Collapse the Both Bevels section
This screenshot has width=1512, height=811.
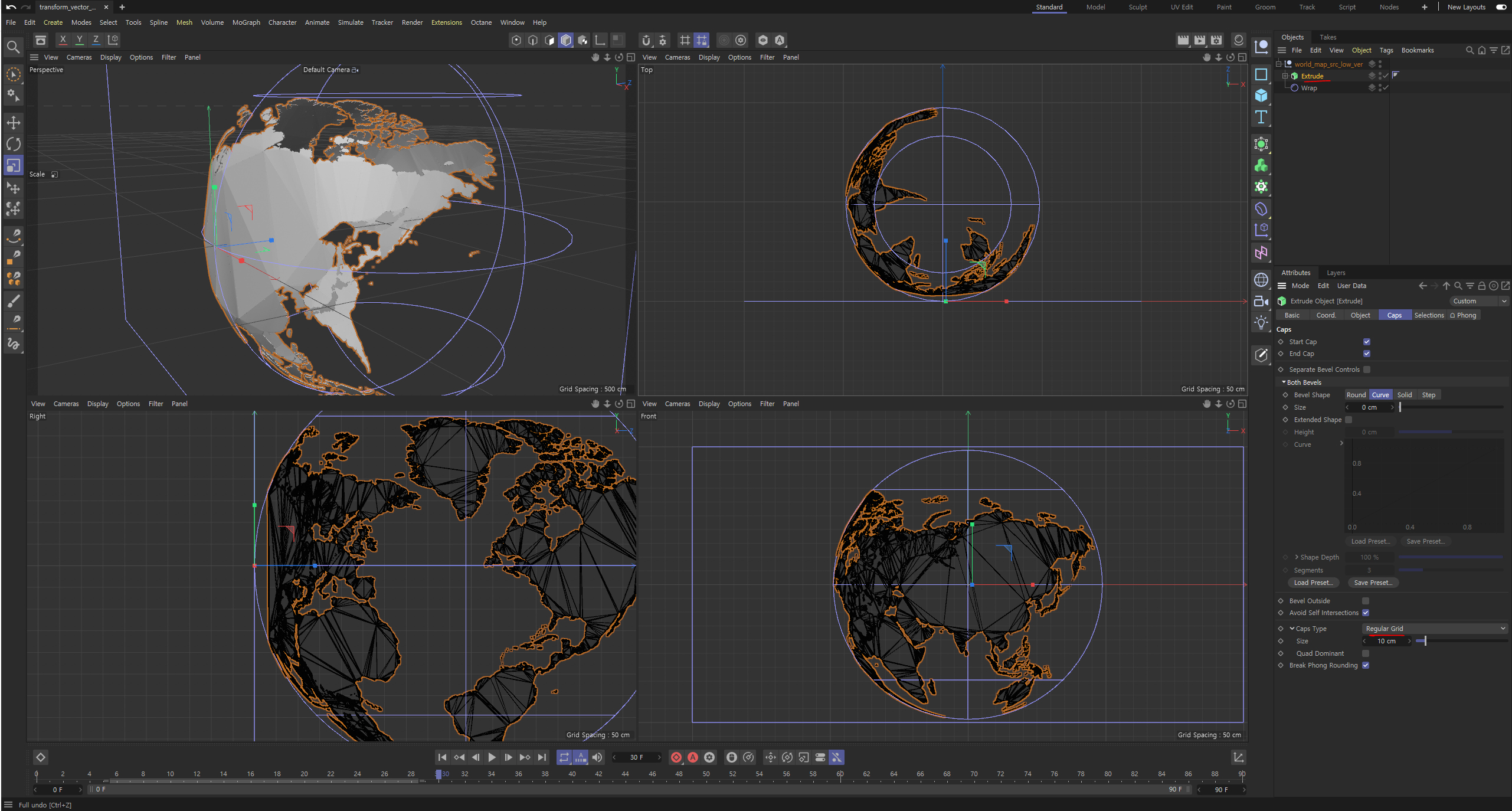(x=1284, y=382)
